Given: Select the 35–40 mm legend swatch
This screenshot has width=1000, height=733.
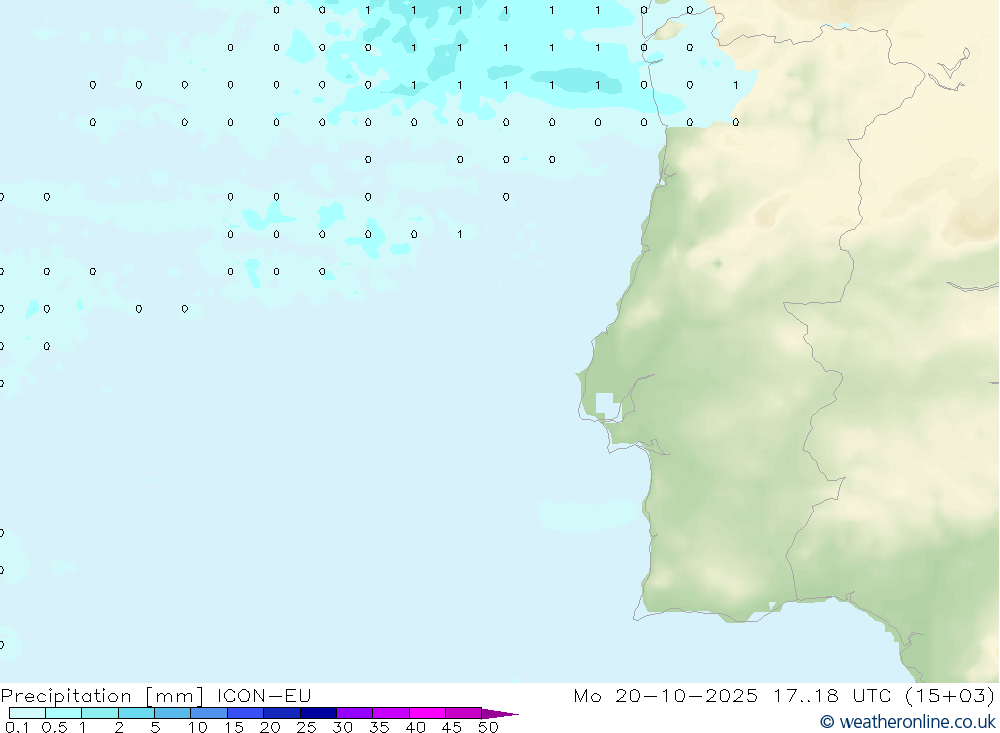Looking at the screenshot, I should [390, 713].
